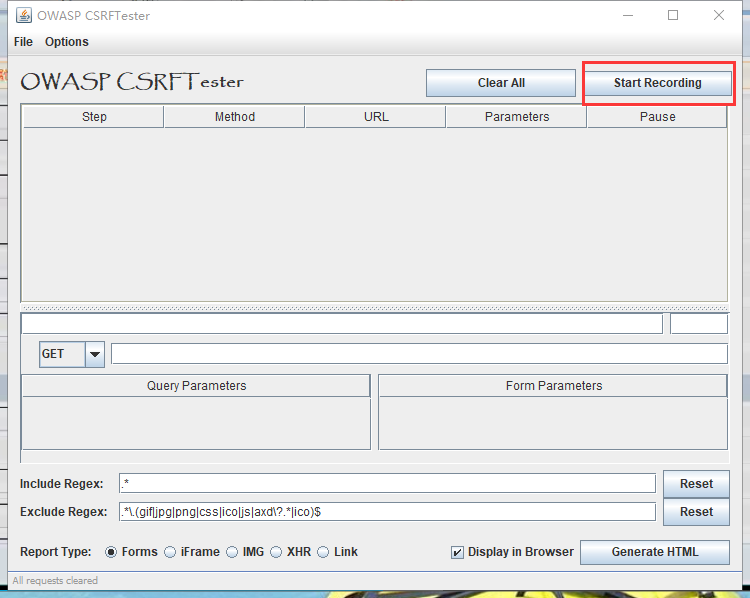Click the small field right of the wide text field
This screenshot has height=598, width=750.
click(699, 324)
